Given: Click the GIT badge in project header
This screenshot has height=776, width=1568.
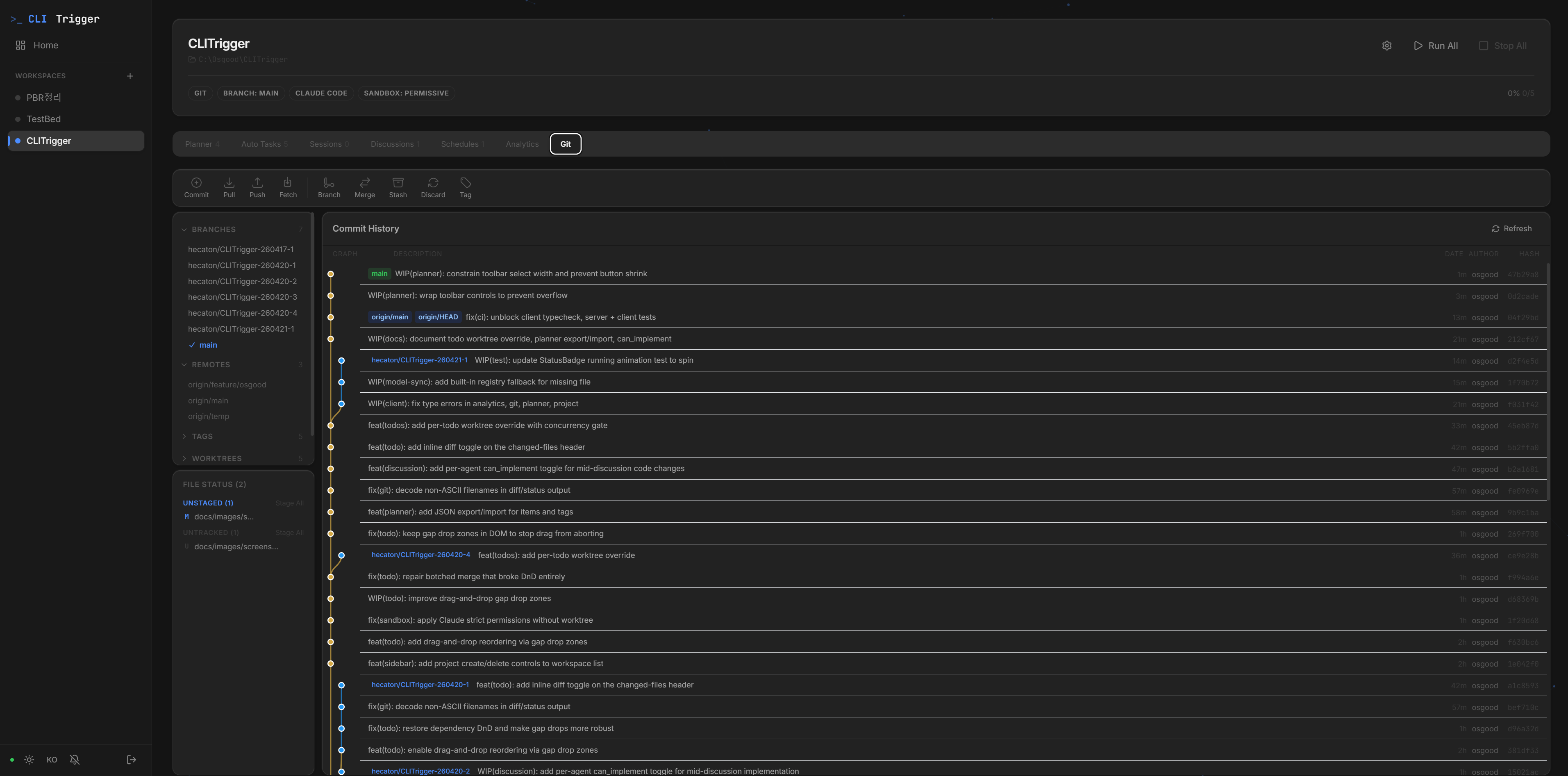Looking at the screenshot, I should tap(200, 93).
